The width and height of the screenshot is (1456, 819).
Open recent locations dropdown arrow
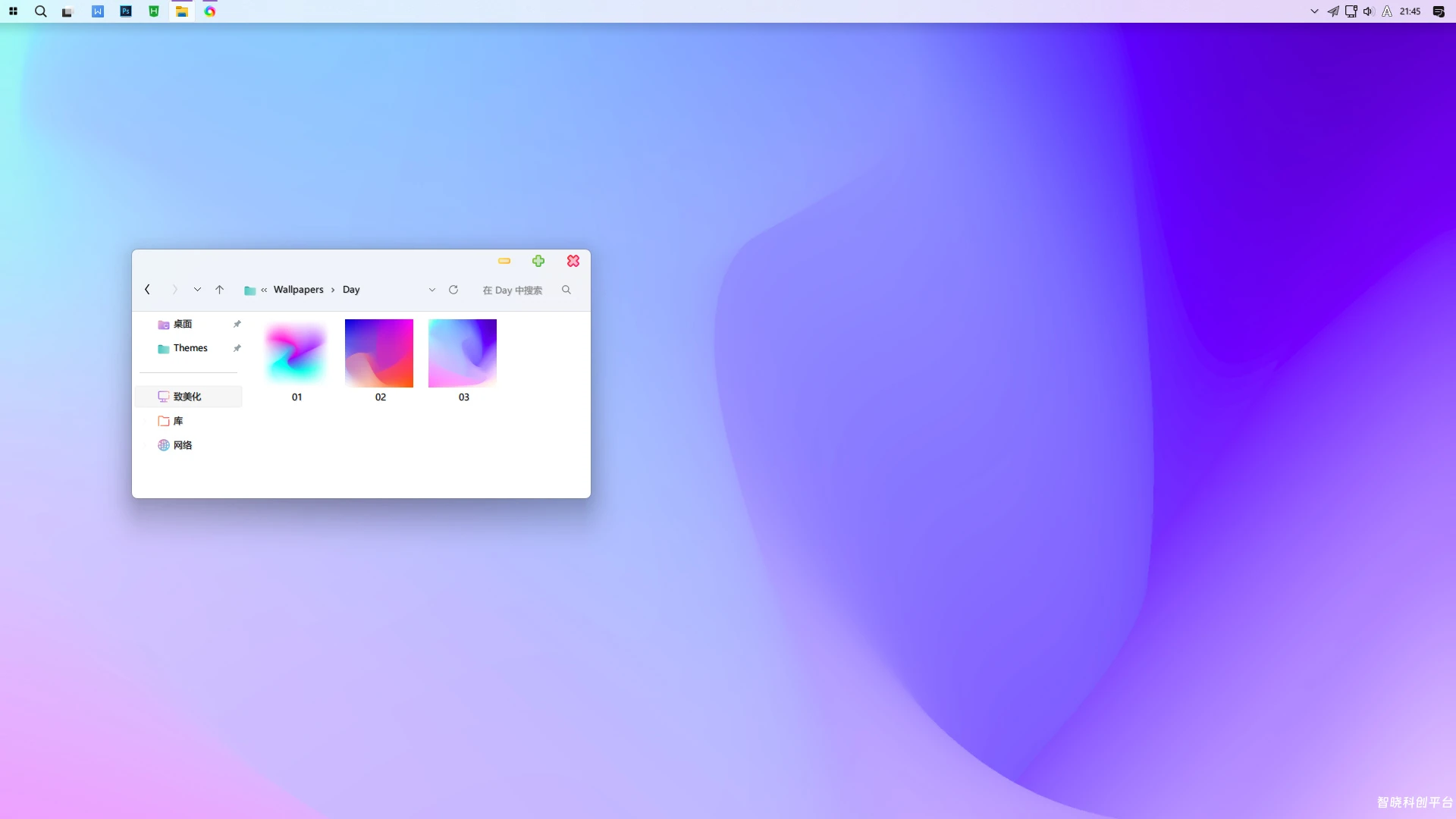(x=197, y=290)
